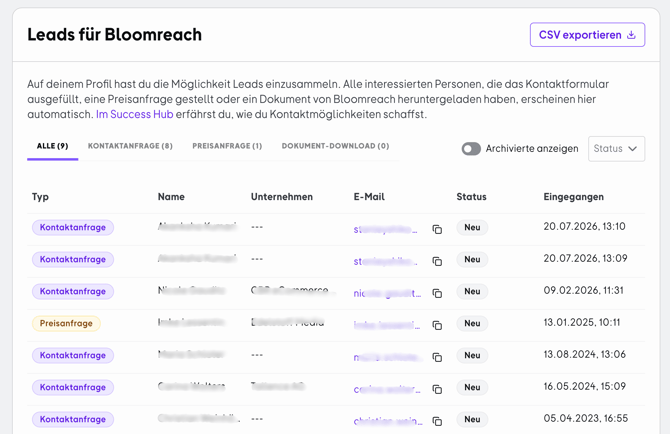The width and height of the screenshot is (670, 434).
Task: Click Kontaktanfrage badge in the 20.07.2026, 13:09 row
Action: click(73, 259)
